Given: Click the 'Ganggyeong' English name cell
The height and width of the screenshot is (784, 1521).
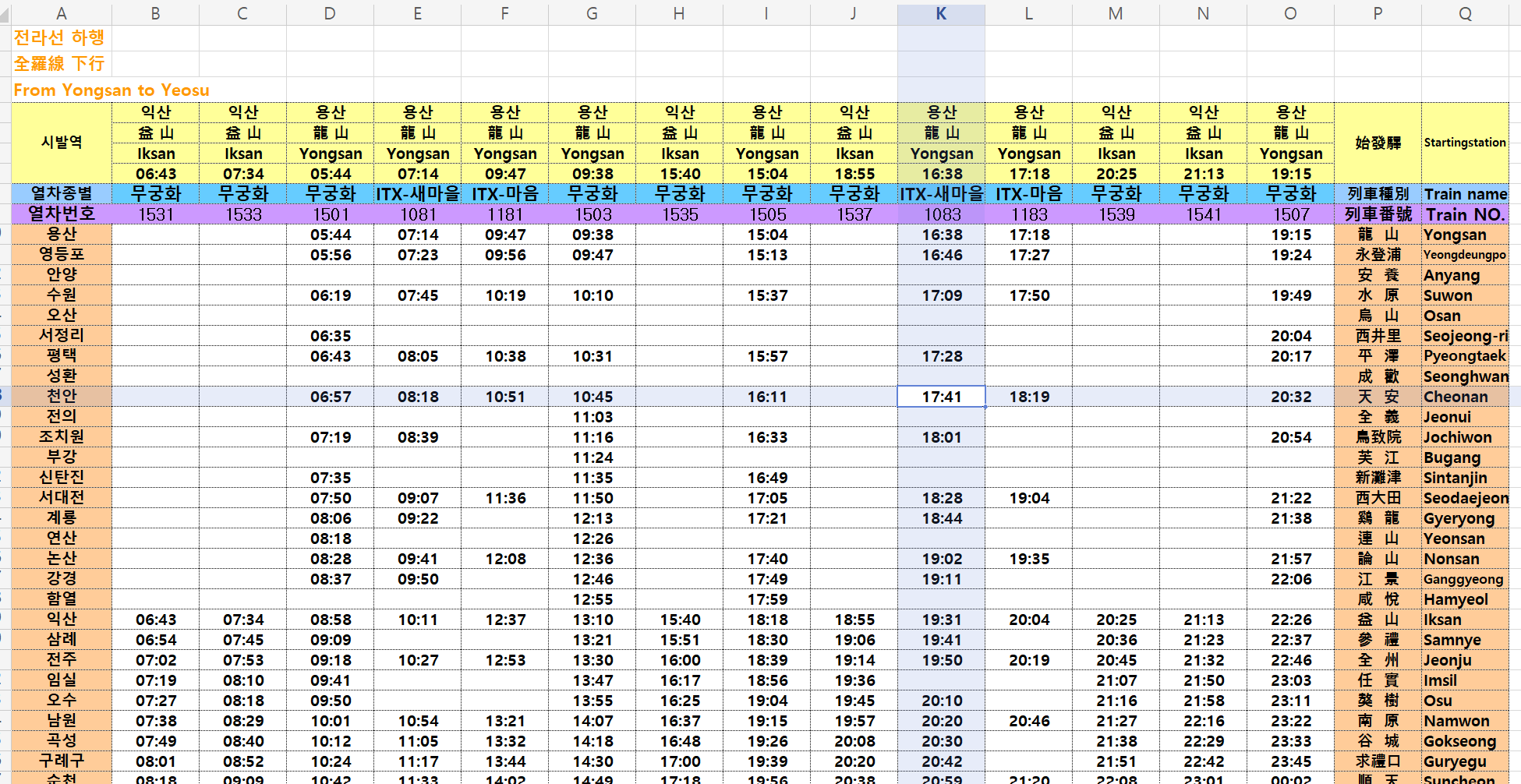Looking at the screenshot, I should click(1465, 579).
